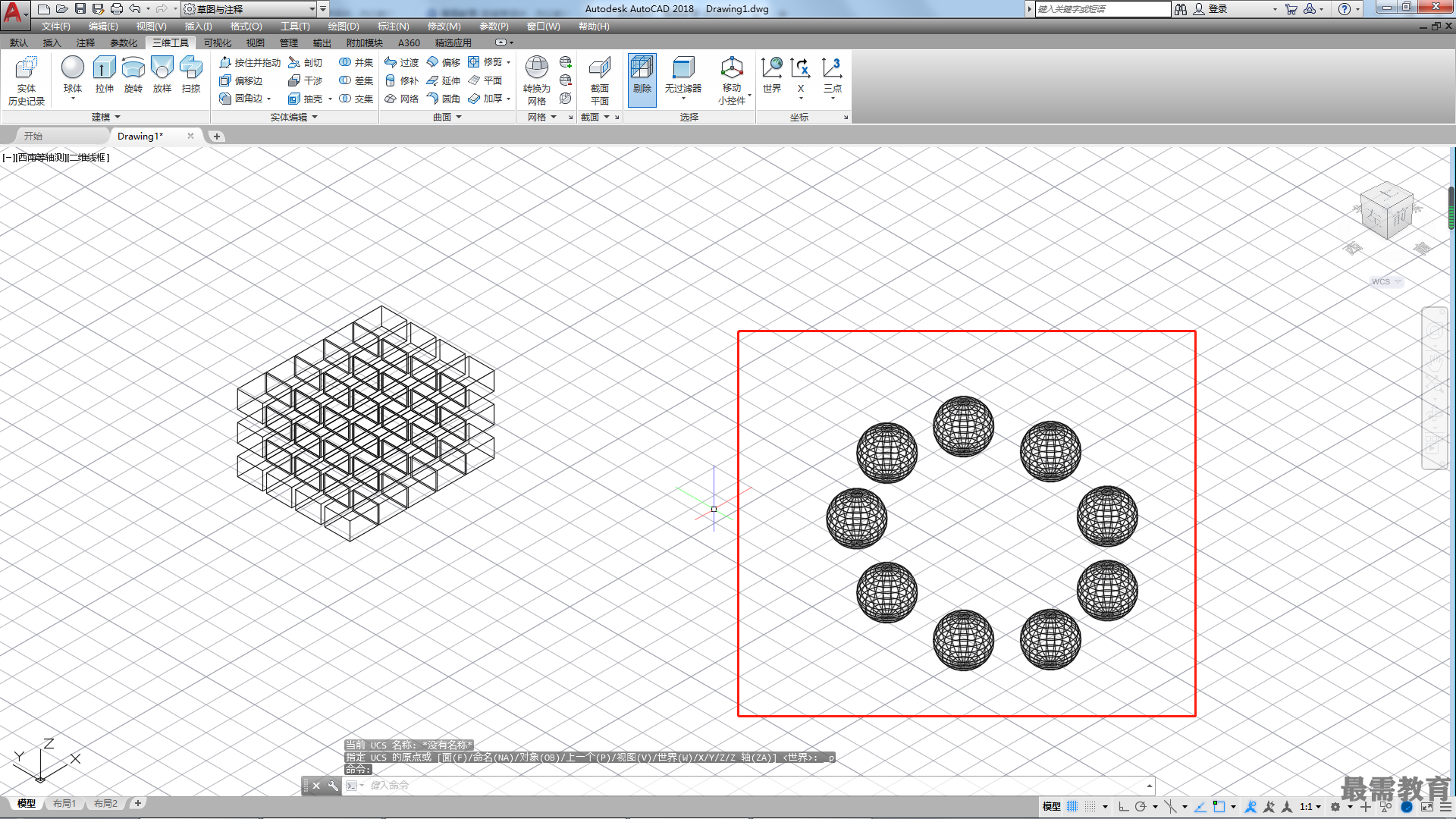Click the 登录 sign-in button
Viewport: 1456px width, 819px height.
click(x=1210, y=9)
